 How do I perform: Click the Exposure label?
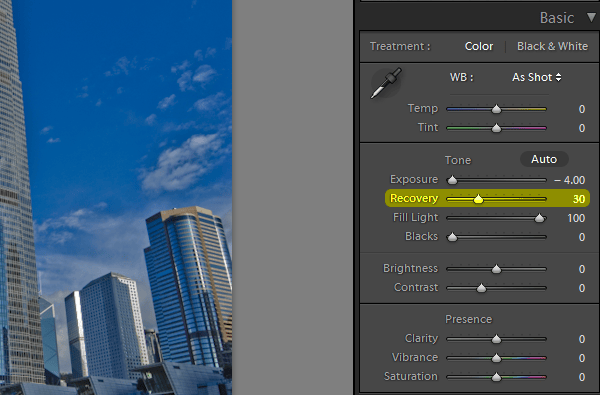414,179
